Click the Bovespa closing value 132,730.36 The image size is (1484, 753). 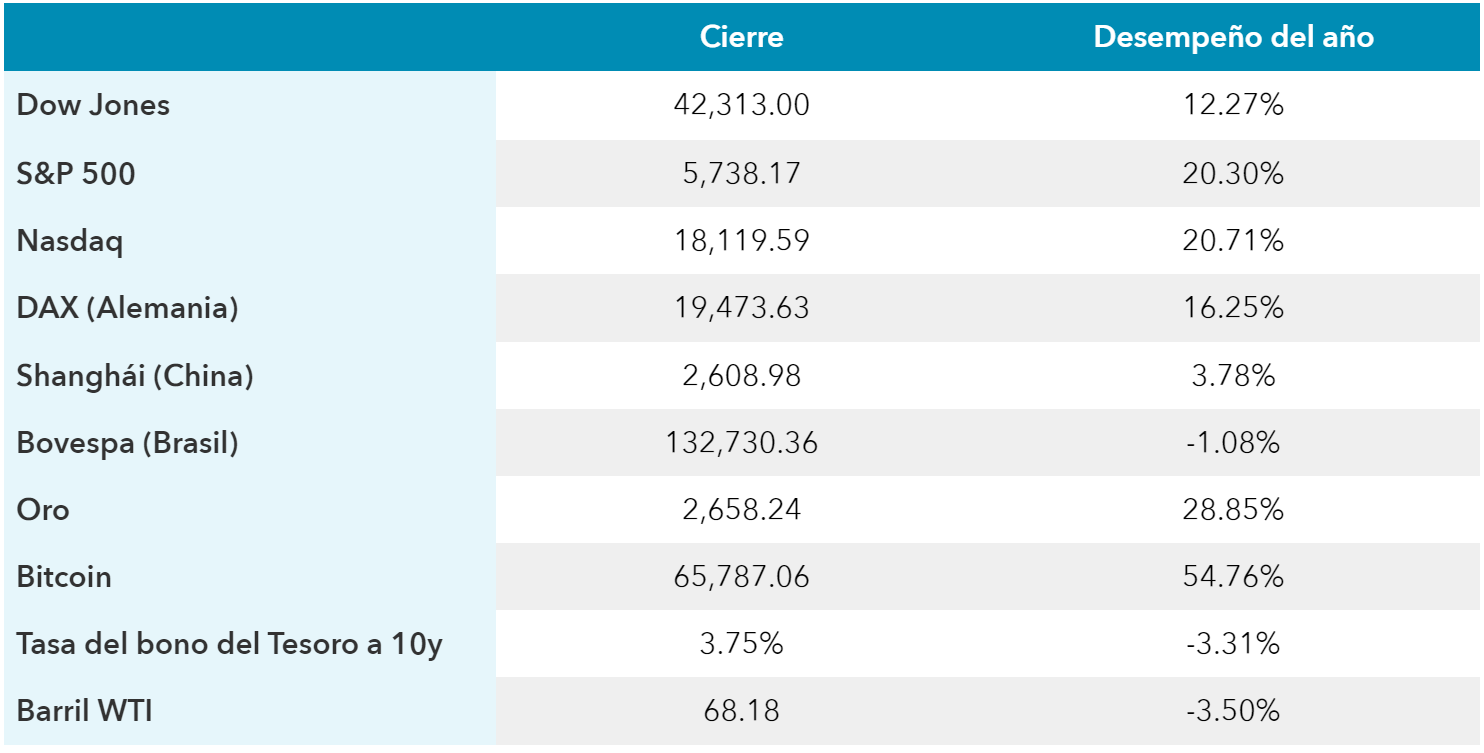(x=742, y=442)
